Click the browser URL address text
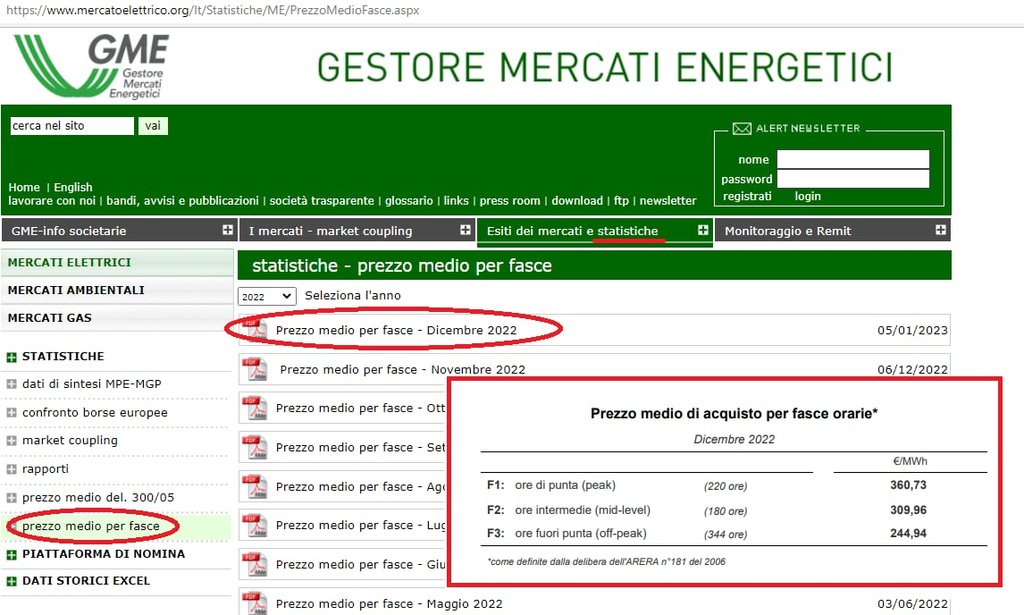1024x615 pixels. pos(212,10)
